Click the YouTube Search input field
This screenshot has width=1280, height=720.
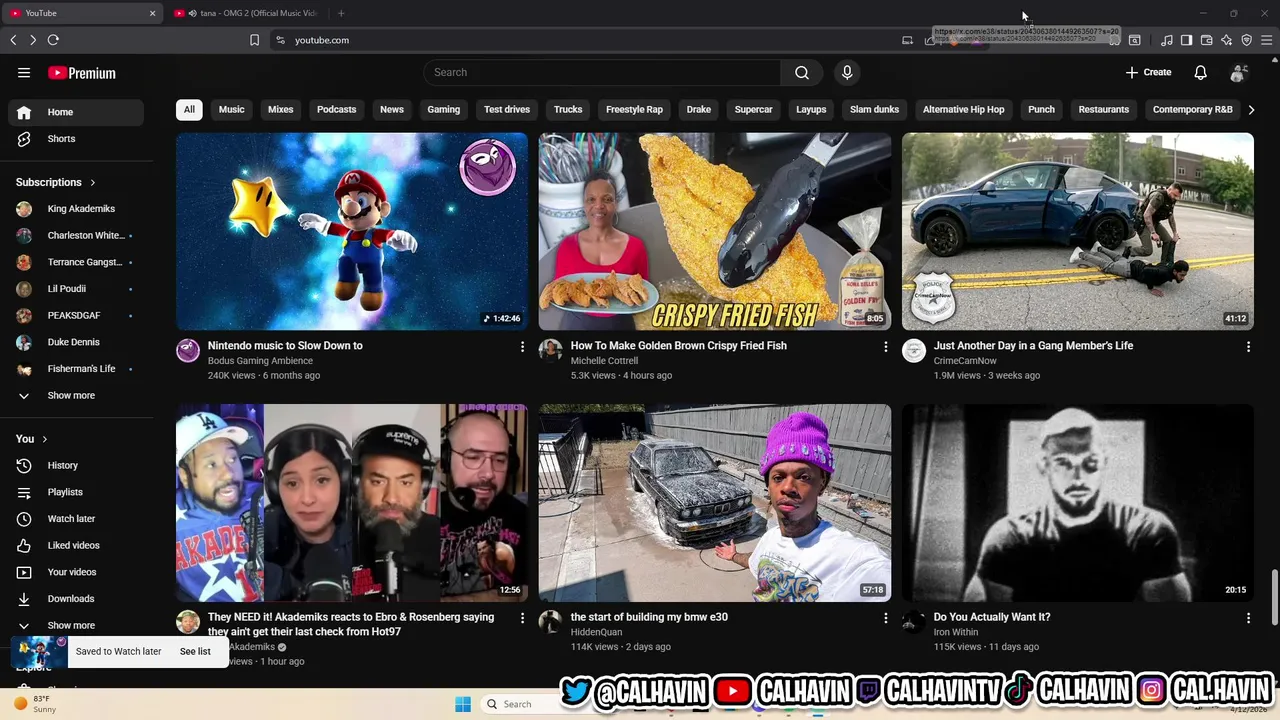(602, 72)
